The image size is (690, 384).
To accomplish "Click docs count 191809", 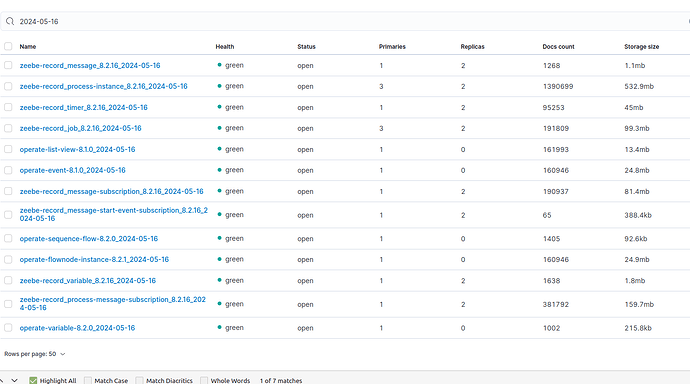I will [x=556, y=128].
